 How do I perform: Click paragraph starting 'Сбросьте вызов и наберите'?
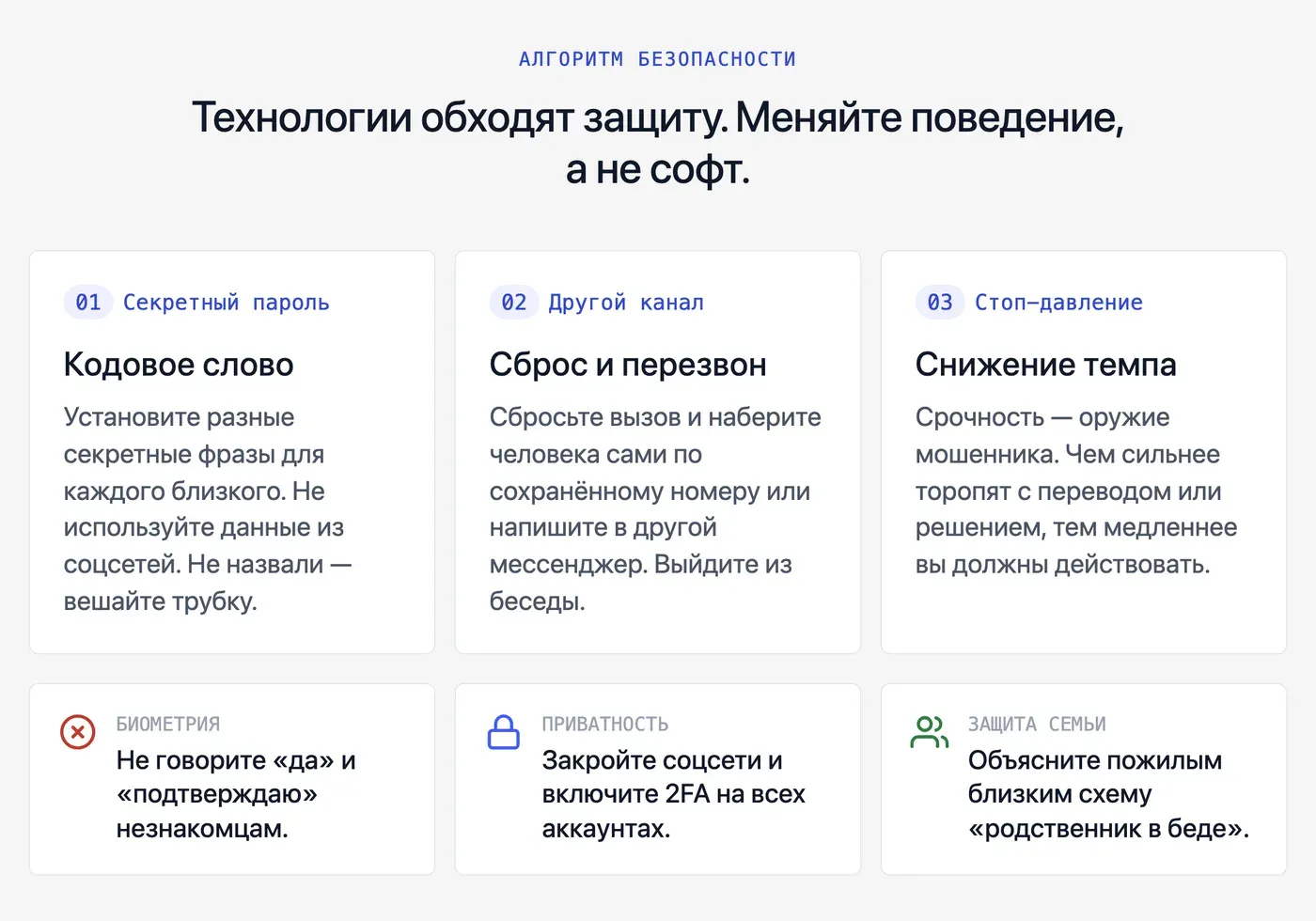pos(655,509)
